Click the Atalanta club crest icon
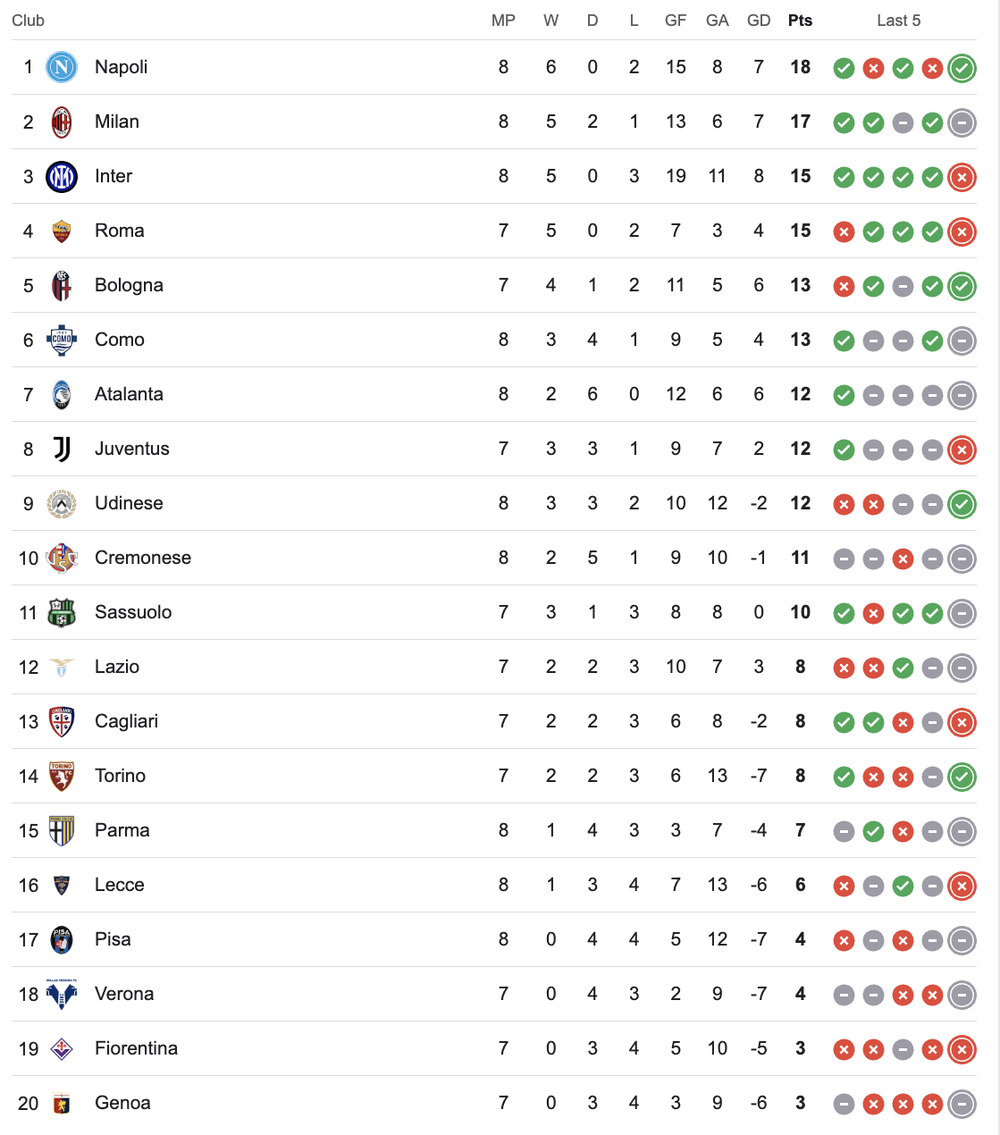This screenshot has height=1135, width=1000. coord(62,394)
